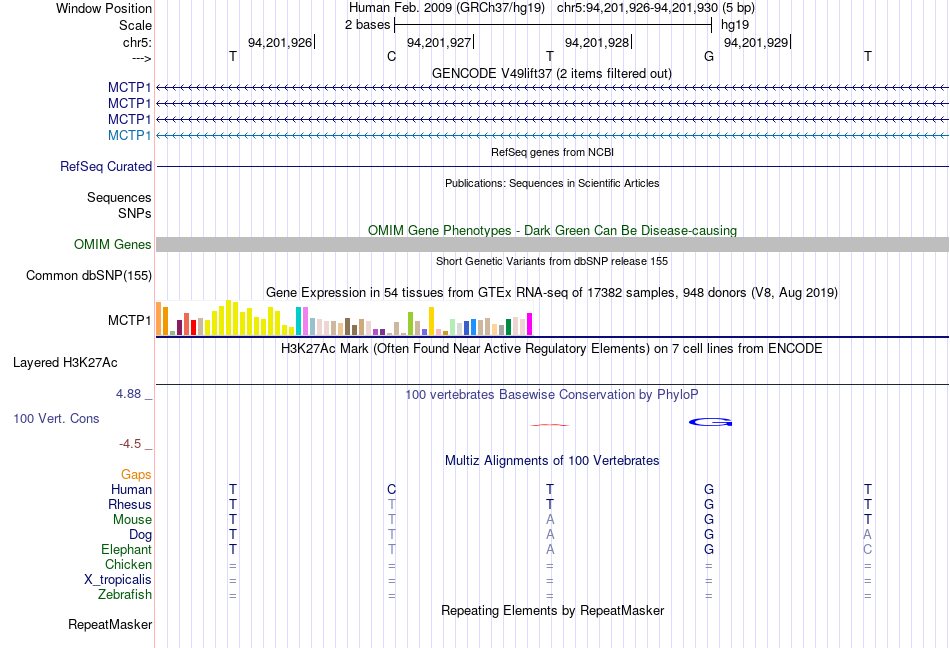The height and width of the screenshot is (648, 950).
Task: Click the Window Position track label
Action: 104,8
